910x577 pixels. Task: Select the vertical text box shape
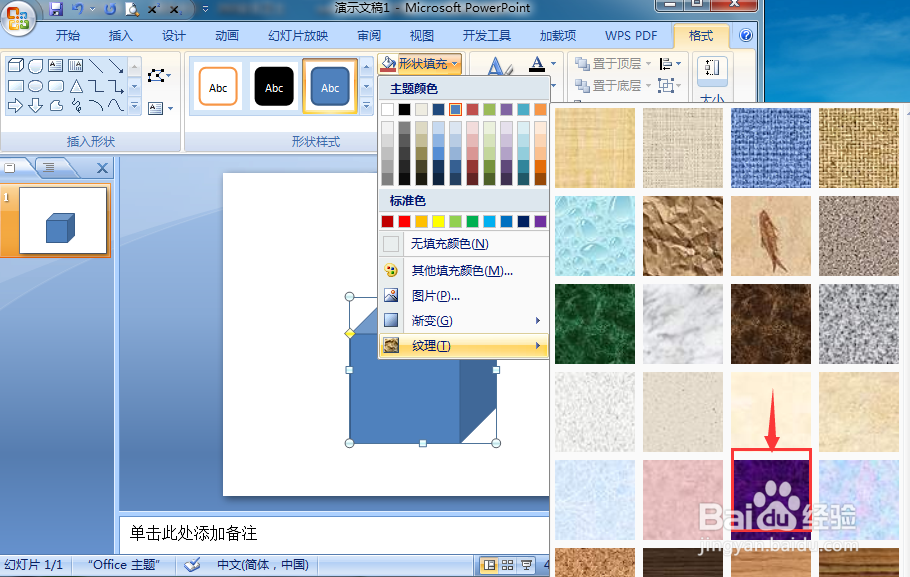tap(75, 66)
